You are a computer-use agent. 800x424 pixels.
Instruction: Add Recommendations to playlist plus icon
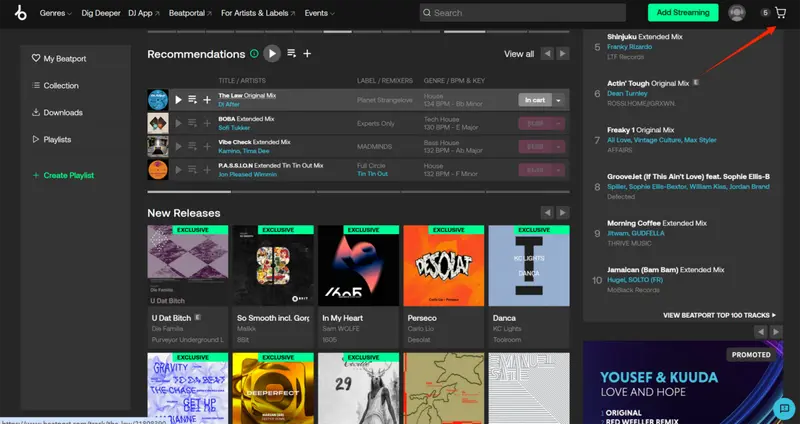[307, 54]
